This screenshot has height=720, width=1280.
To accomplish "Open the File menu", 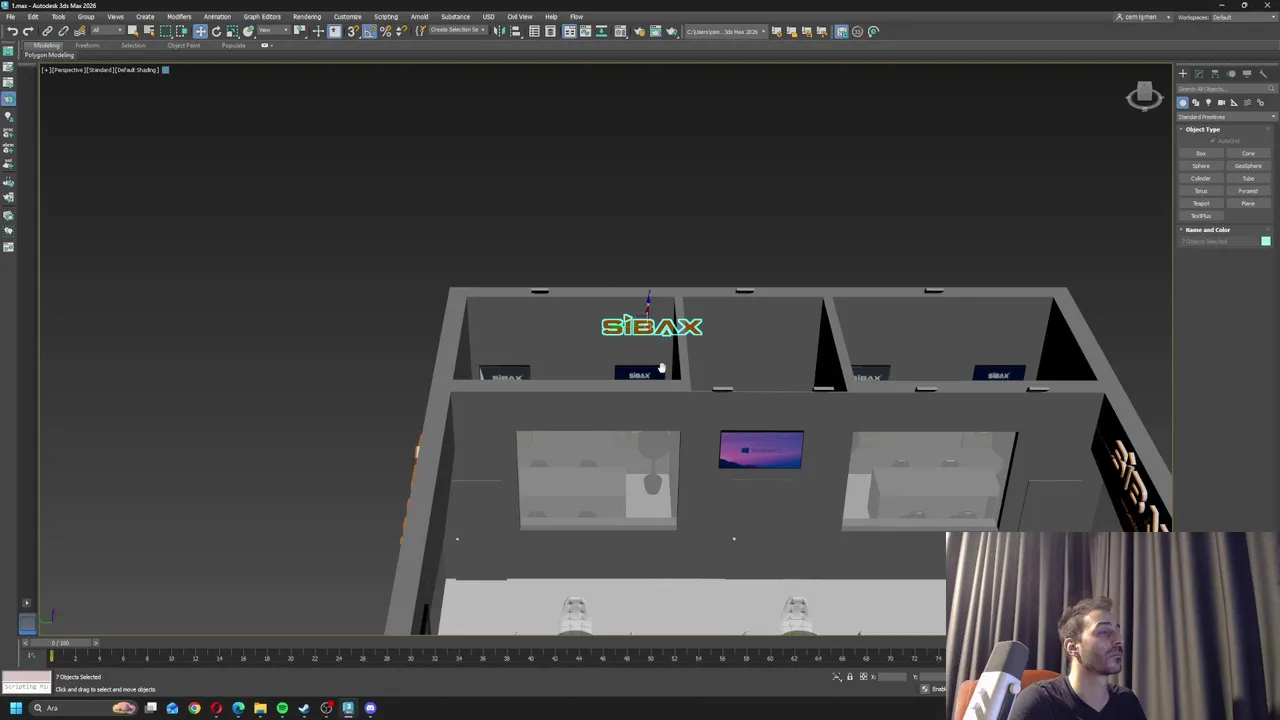I will (x=10, y=17).
